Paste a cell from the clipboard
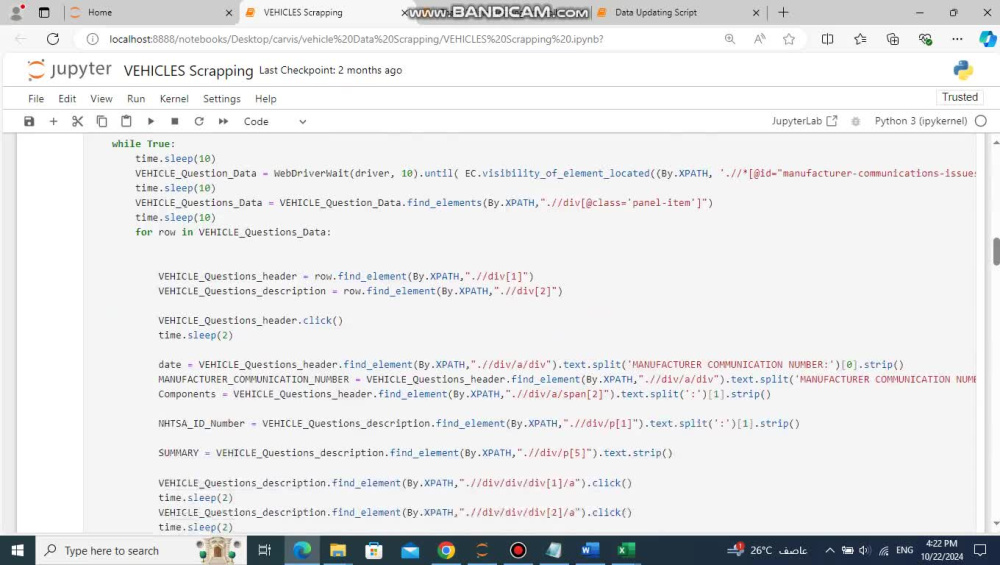 [x=126, y=121]
